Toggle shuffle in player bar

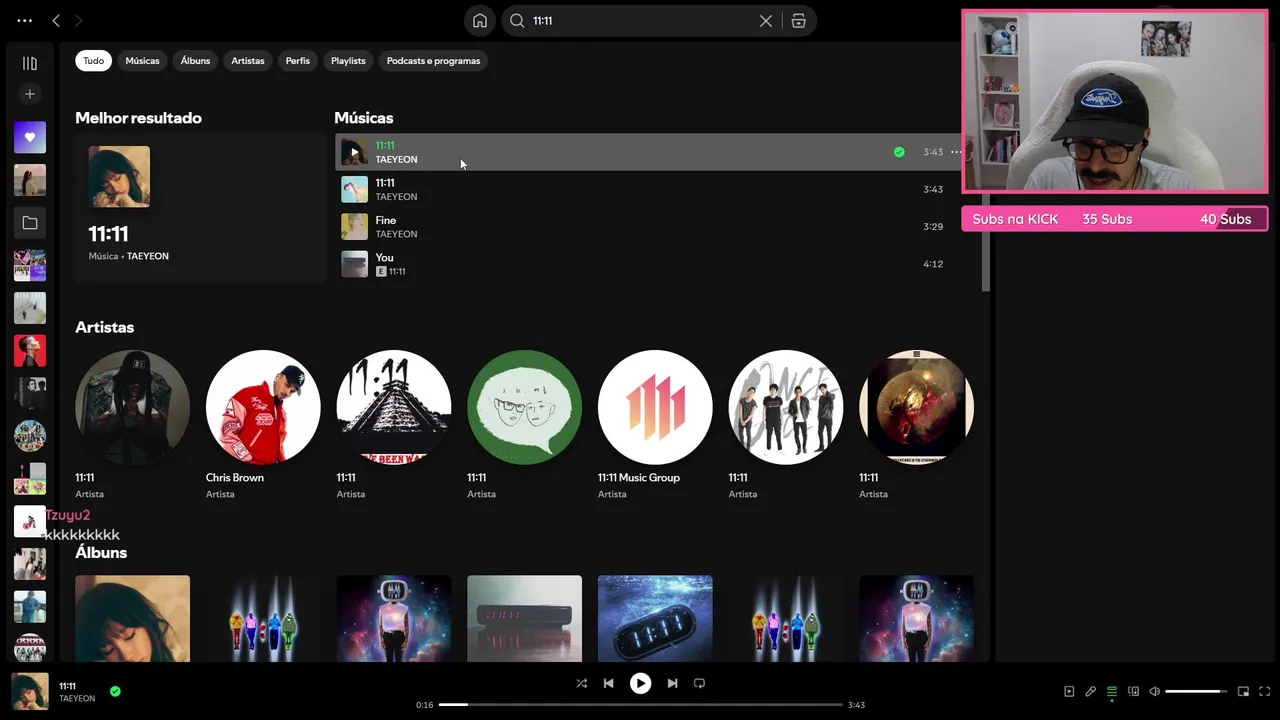tap(582, 683)
